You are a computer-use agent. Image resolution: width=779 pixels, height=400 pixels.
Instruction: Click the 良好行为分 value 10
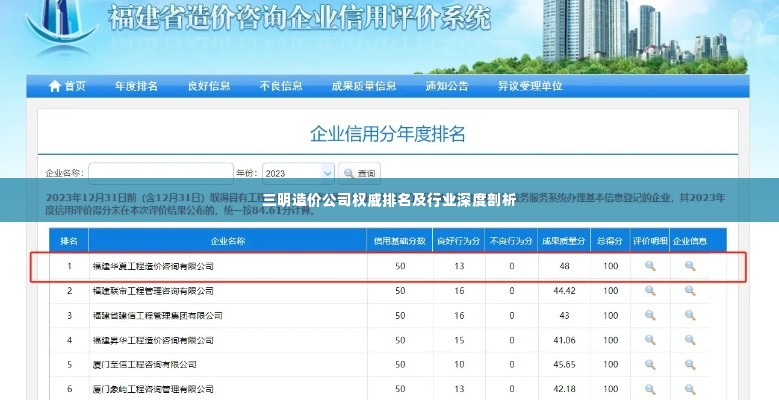(x=459, y=364)
